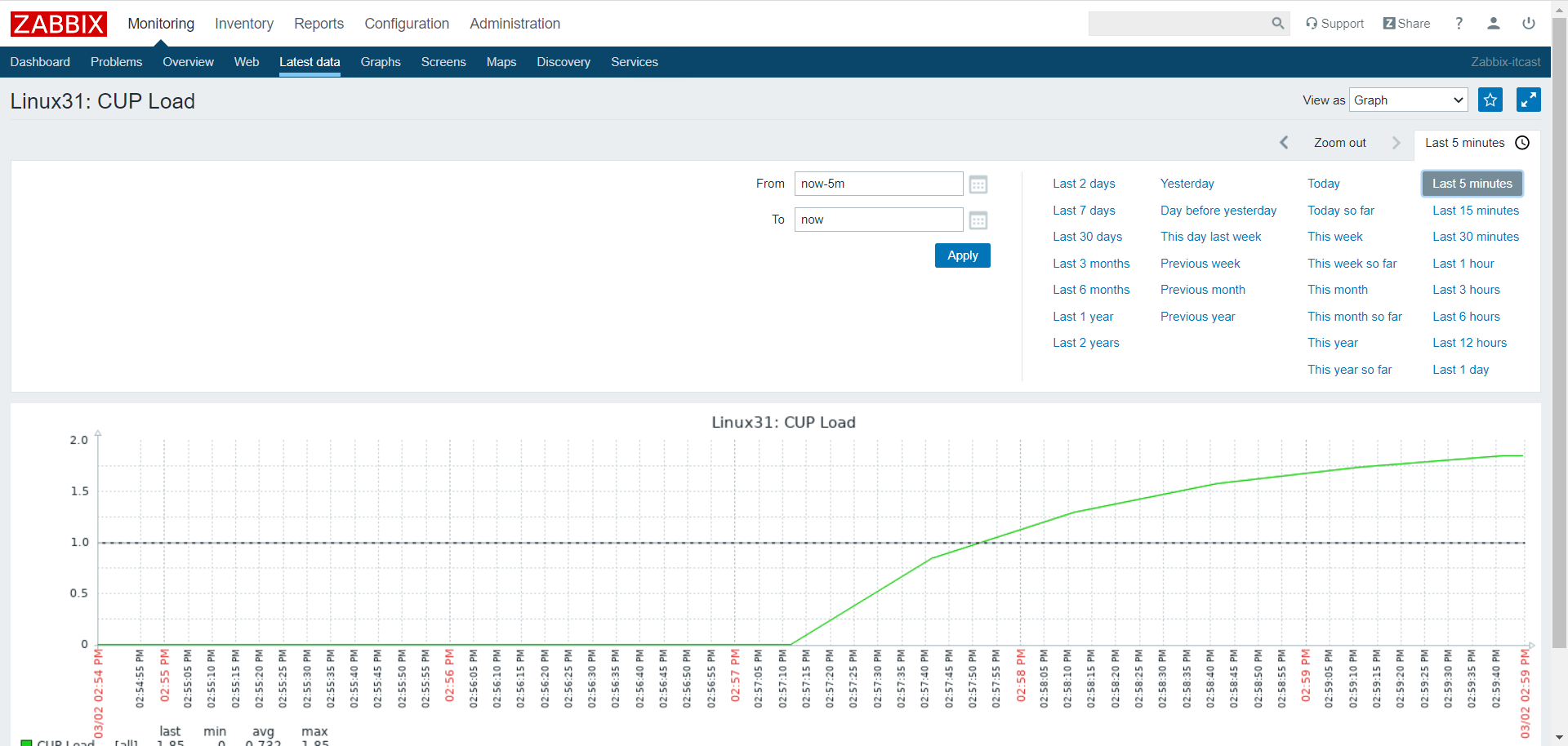Select Last 3 months period
The image size is (1568, 746).
tap(1091, 264)
